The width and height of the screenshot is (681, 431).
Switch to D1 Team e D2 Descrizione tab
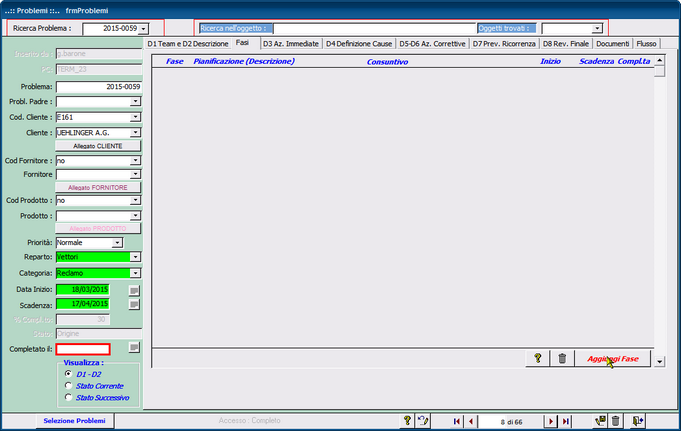pos(188,44)
